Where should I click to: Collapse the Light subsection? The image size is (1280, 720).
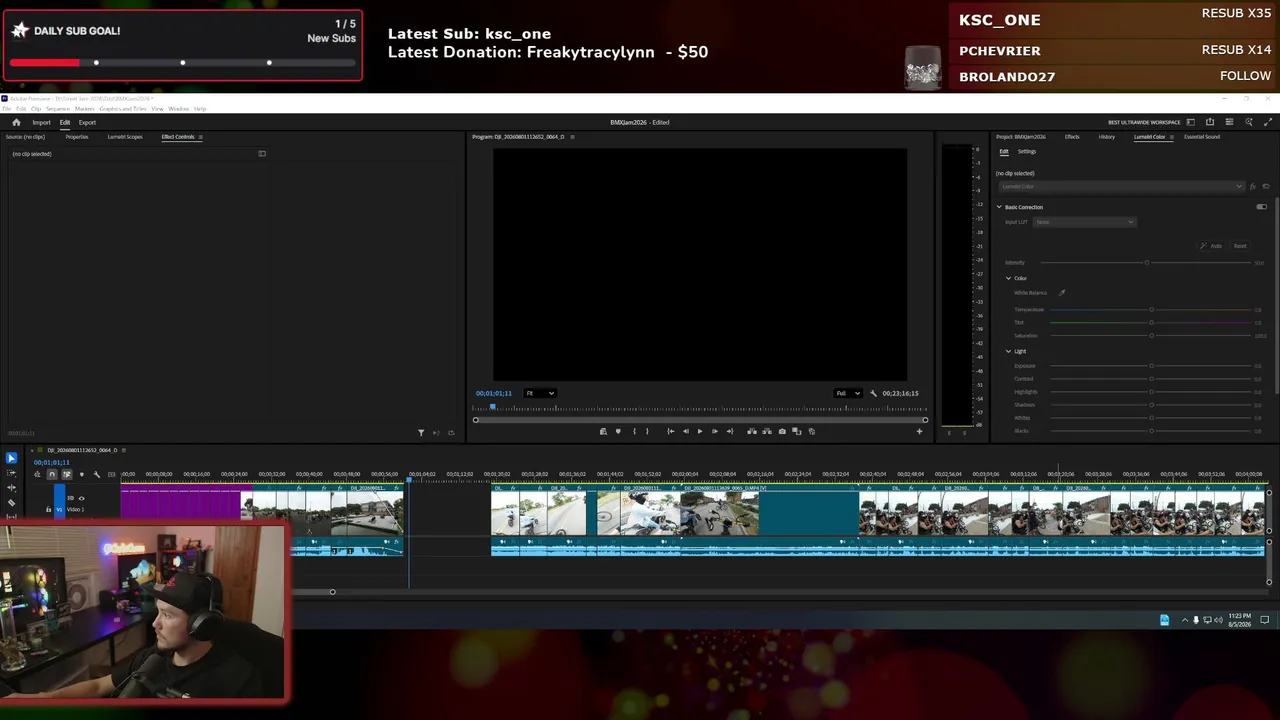tap(1008, 351)
